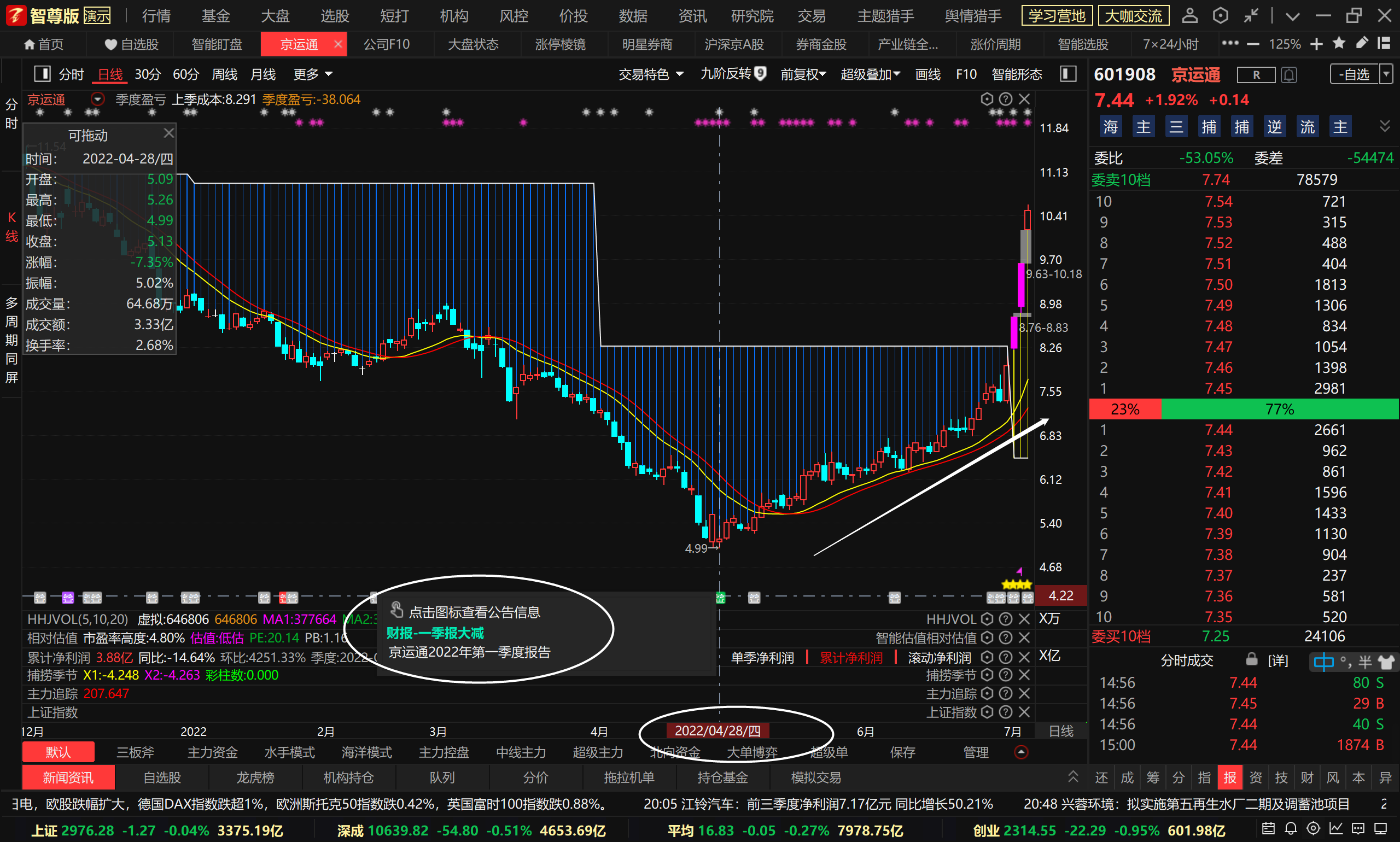Image resolution: width=1400 pixels, height=842 pixels.
Task: Click announcement marker at 2022/04/28 date
Action: (x=720, y=598)
